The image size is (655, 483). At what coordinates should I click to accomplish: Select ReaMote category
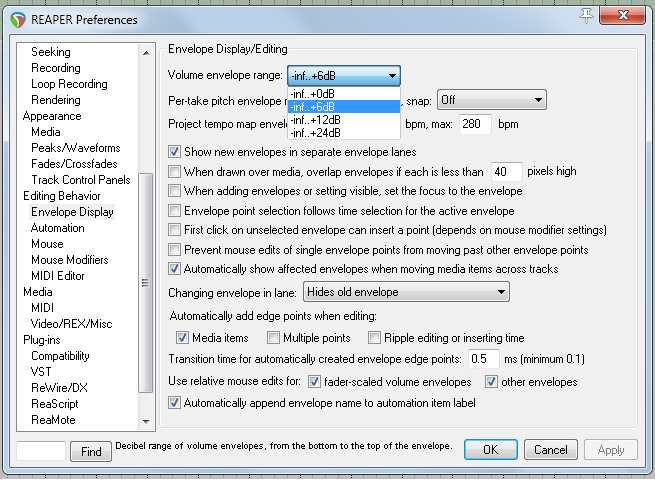click(x=53, y=419)
